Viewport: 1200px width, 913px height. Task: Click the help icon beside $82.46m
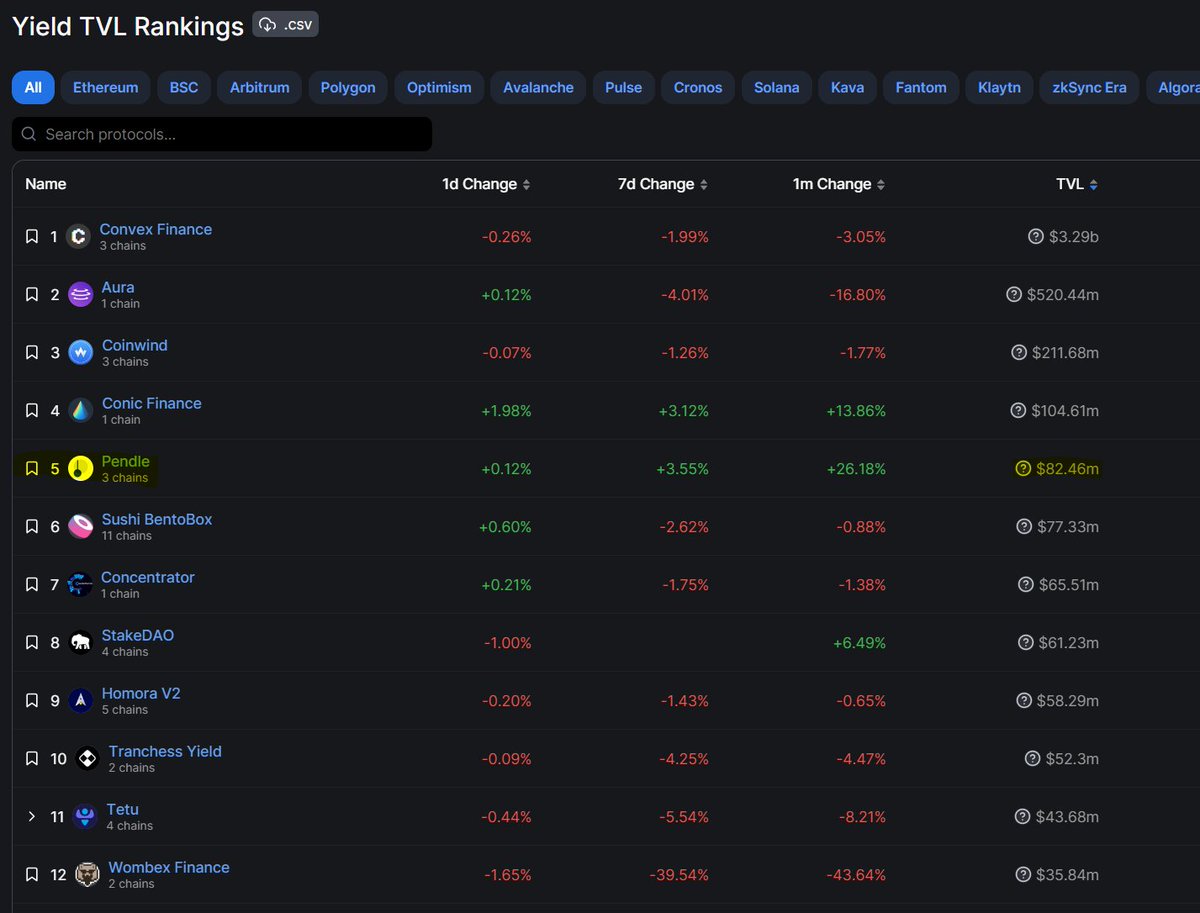tap(1023, 469)
